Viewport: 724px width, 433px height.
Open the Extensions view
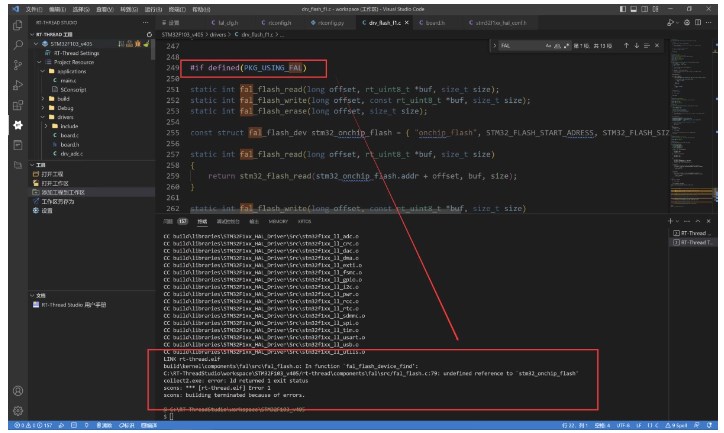click(x=17, y=105)
